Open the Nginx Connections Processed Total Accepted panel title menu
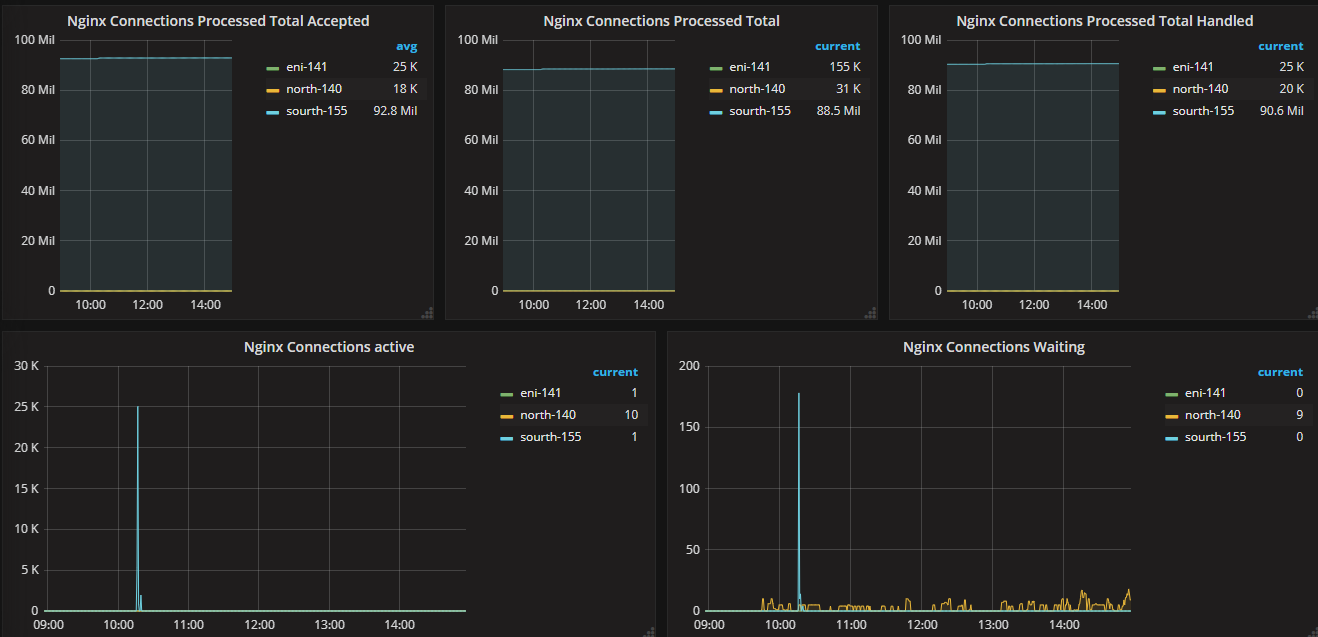Image resolution: width=1318 pixels, height=637 pixels. pyautogui.click(x=218, y=20)
